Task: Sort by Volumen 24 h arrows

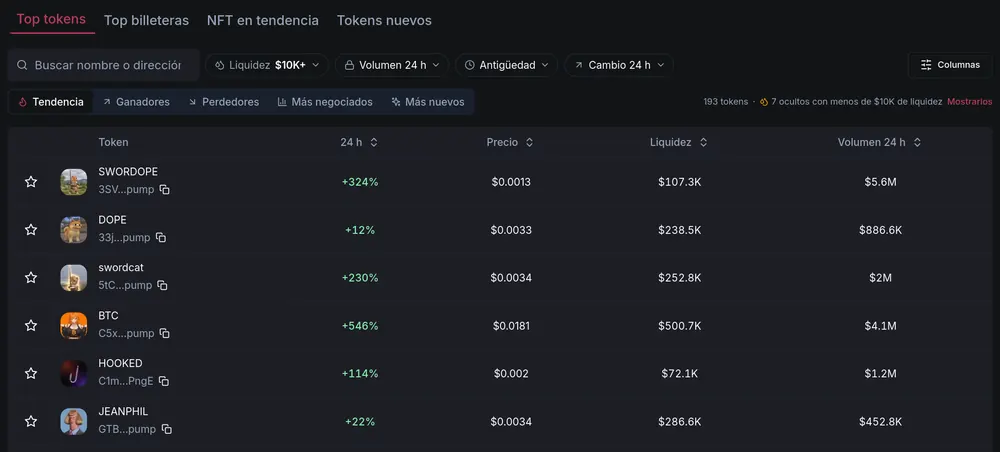Action: 917,142
